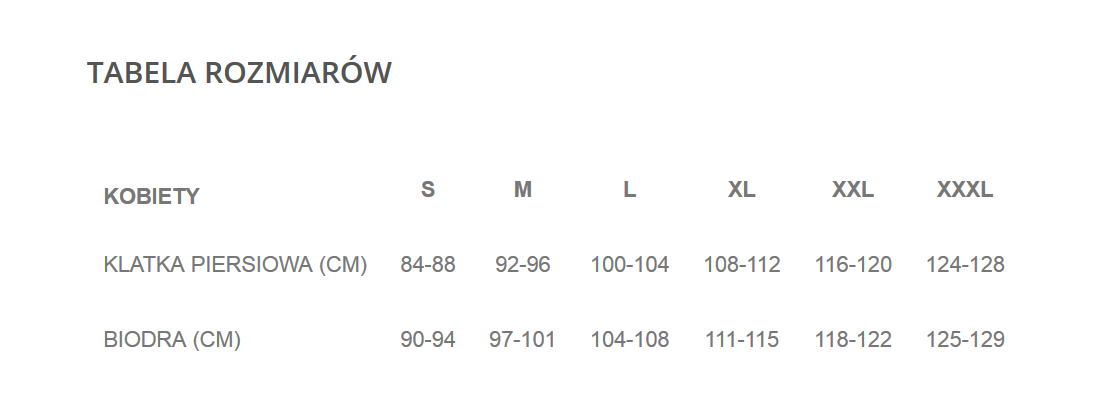Image resolution: width=1099 pixels, height=407 pixels.
Task: Click the XXXL size column header
Action: point(965,189)
